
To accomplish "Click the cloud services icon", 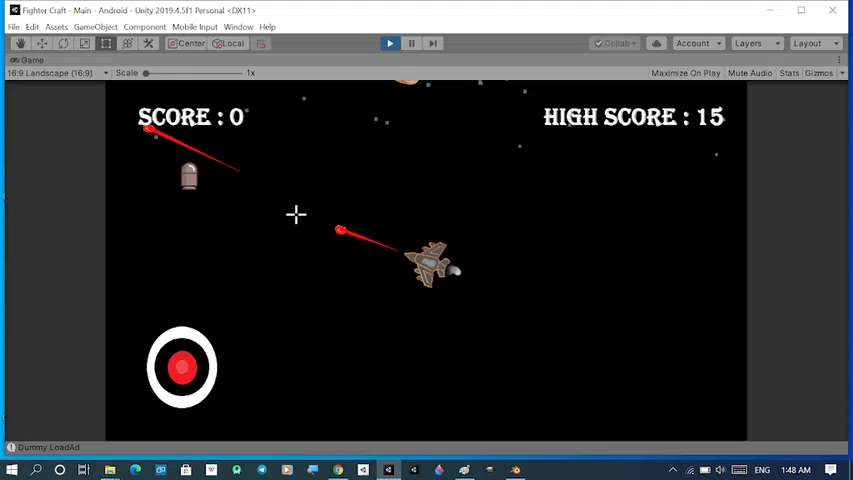I will [x=657, y=44].
